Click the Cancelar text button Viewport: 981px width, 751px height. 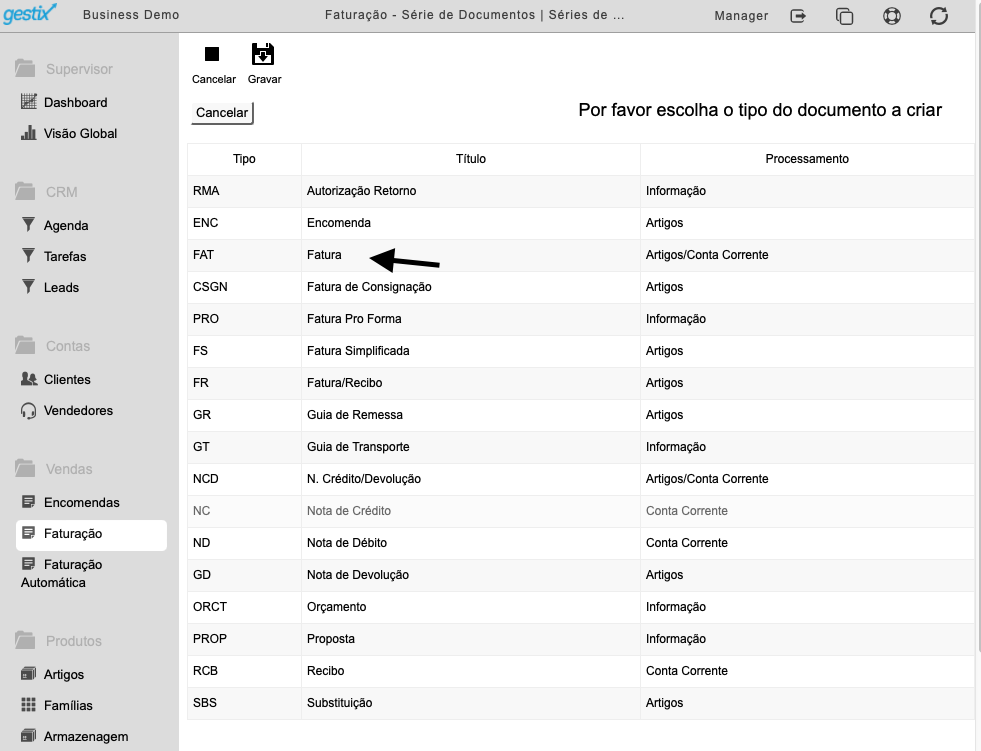click(x=222, y=113)
